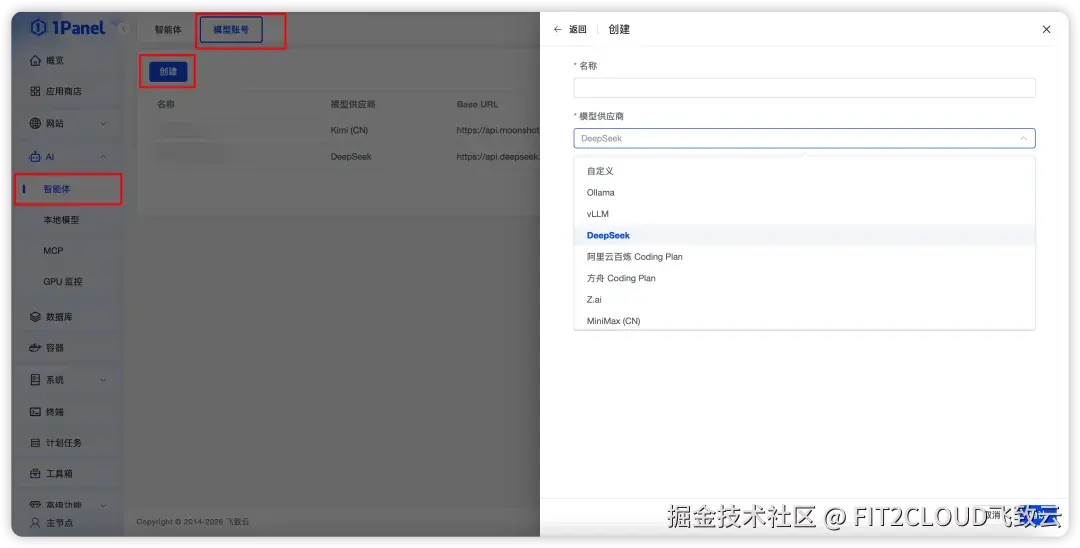The height and width of the screenshot is (548, 1080).
Task: Open the 模型供应商 dropdown
Action: (x=804, y=138)
